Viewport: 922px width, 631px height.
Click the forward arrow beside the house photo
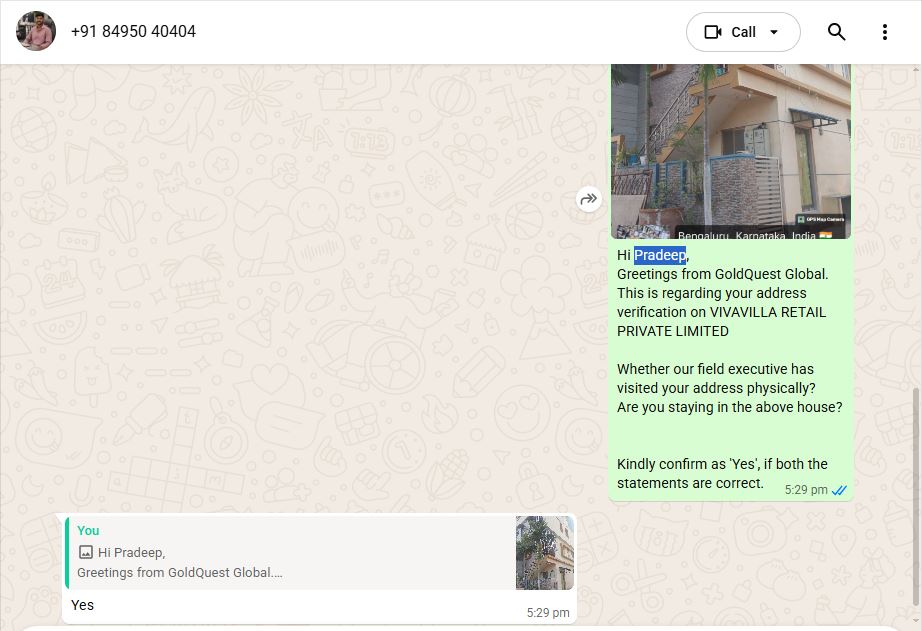click(589, 199)
